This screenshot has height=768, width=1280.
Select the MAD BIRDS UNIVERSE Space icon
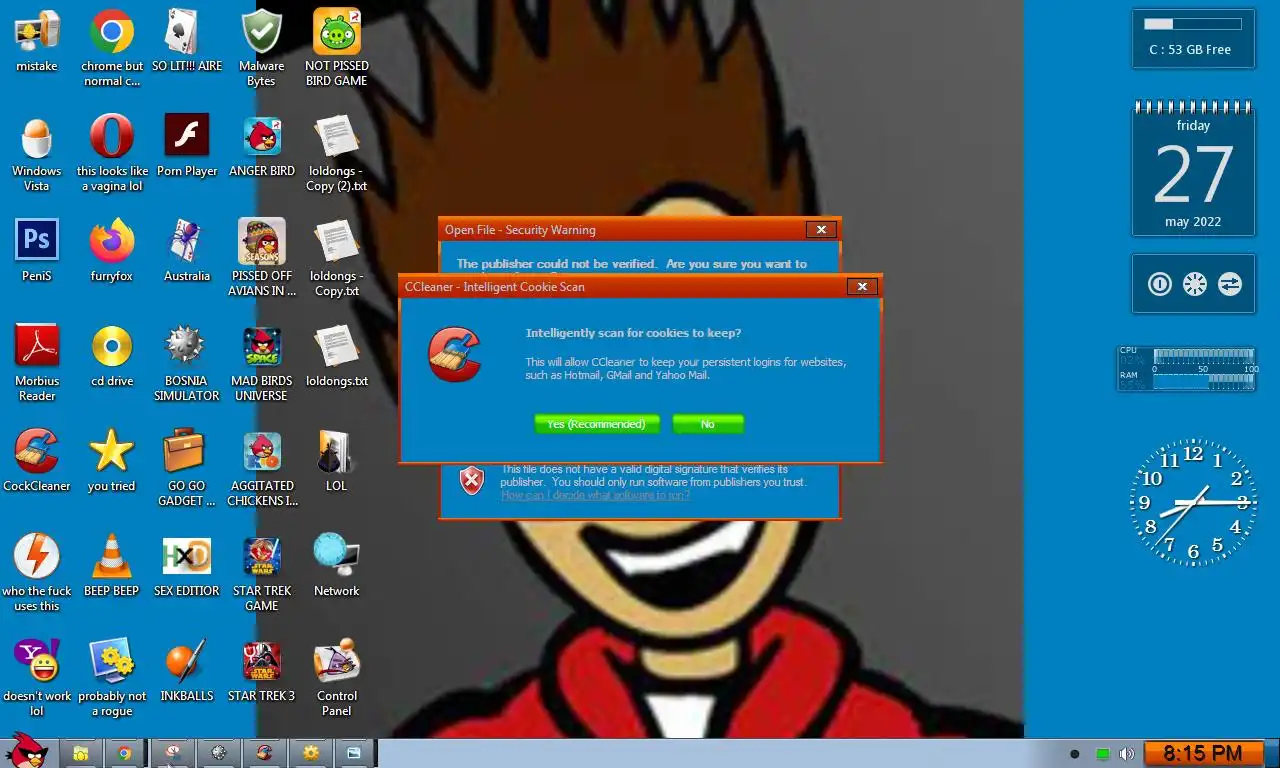coord(262,363)
